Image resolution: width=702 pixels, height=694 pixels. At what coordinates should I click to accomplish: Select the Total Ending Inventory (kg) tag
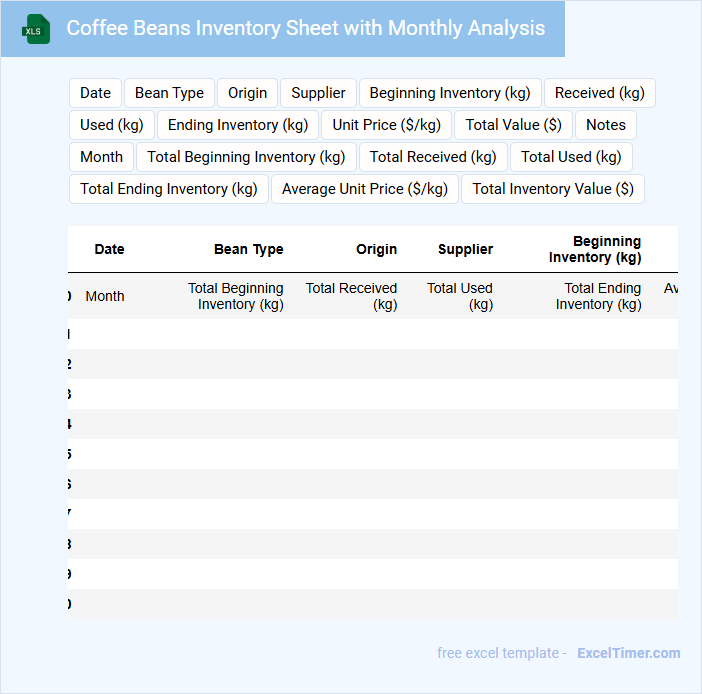click(x=169, y=189)
